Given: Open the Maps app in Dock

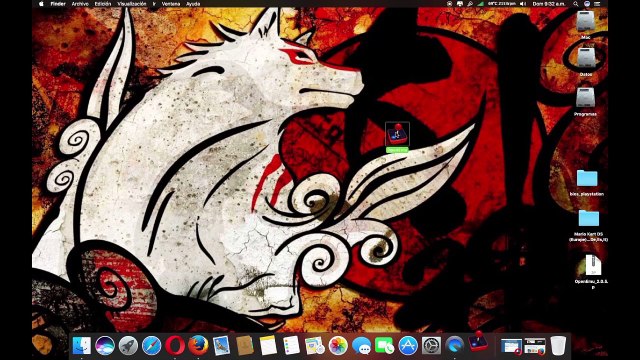Looking at the screenshot, I should [315, 346].
